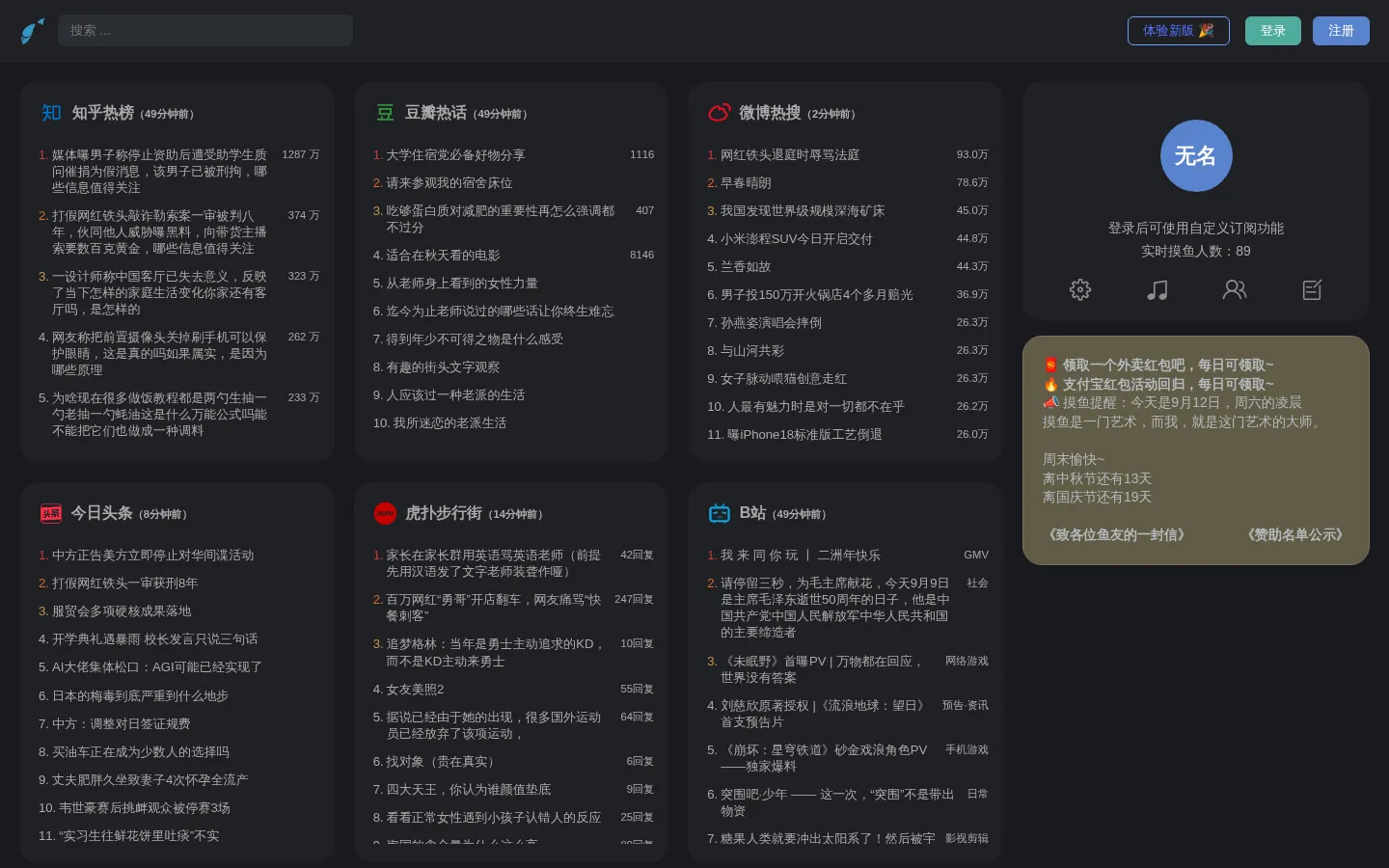This screenshot has width=1389, height=868.
Task: Click the red Weibo logo icon
Action: tap(720, 113)
